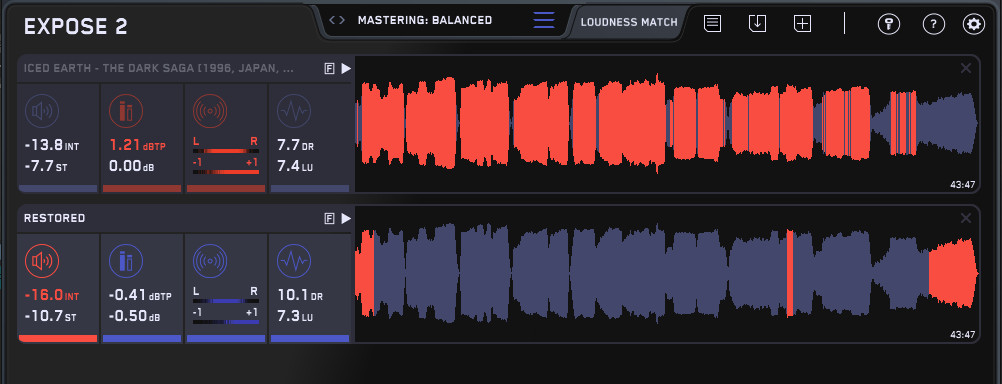
Task: Toggle the Loudness Match button
Action: click(629, 22)
